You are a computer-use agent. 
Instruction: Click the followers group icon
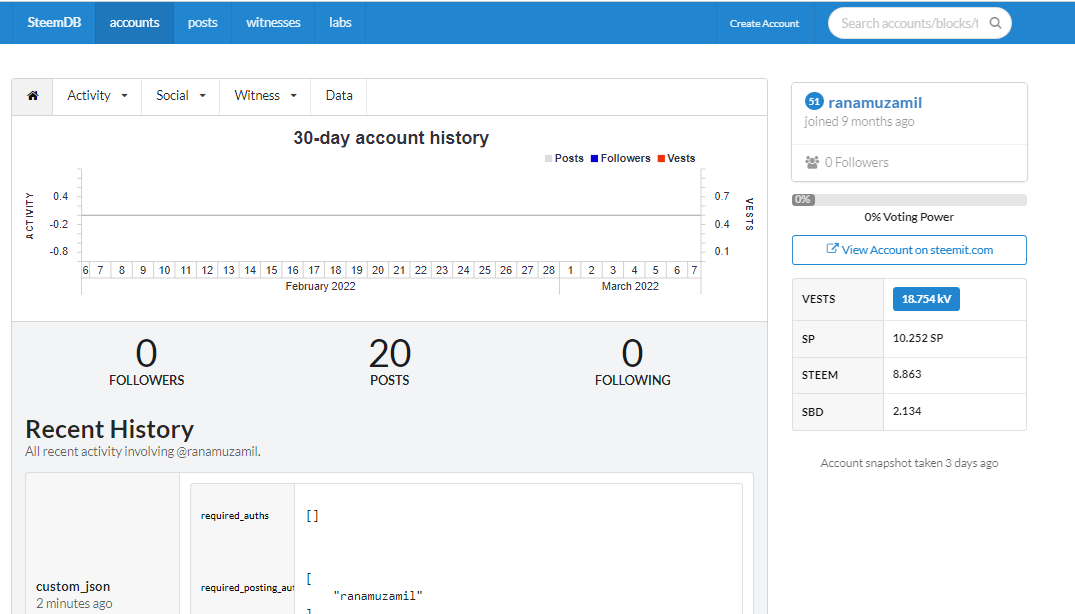coord(812,162)
